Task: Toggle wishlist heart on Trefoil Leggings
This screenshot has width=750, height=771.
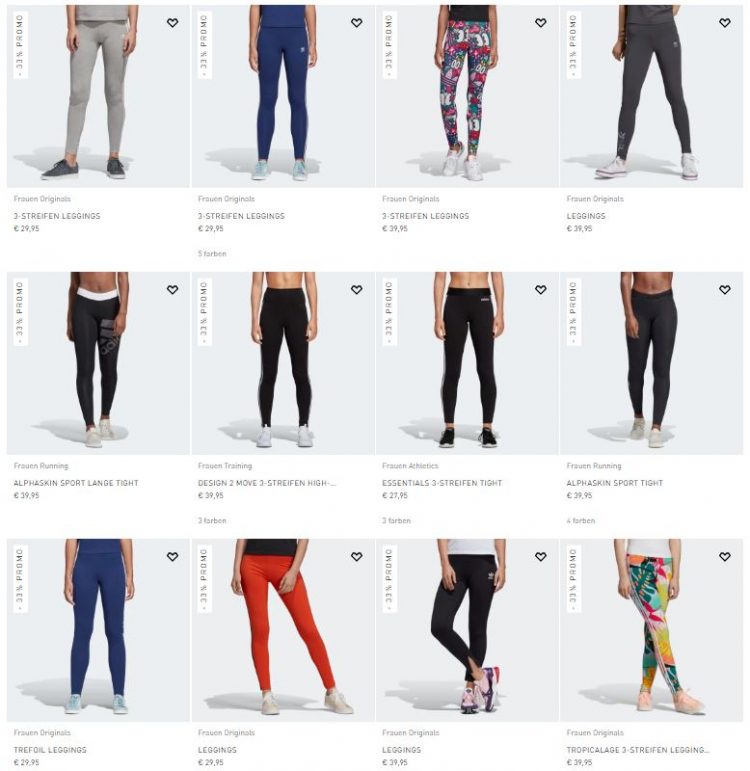Action: click(x=172, y=557)
